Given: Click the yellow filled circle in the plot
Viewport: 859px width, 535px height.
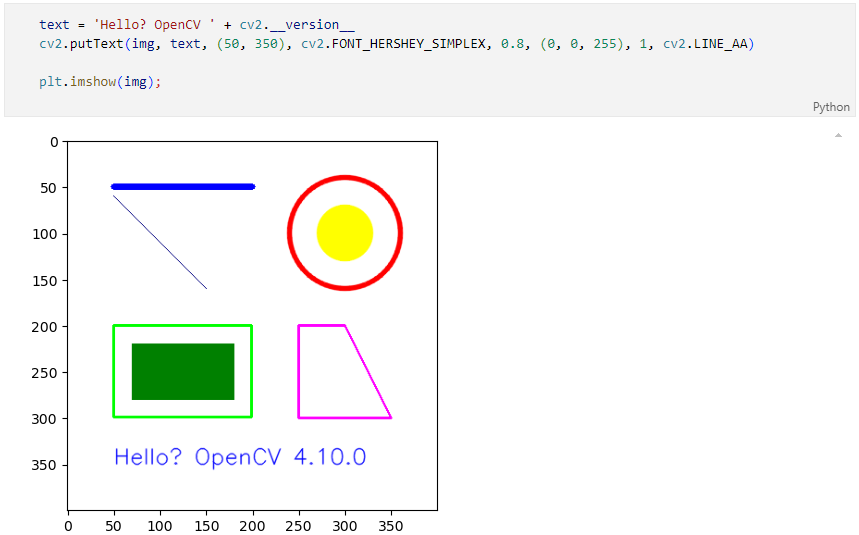Looking at the screenshot, I should pyautogui.click(x=345, y=233).
